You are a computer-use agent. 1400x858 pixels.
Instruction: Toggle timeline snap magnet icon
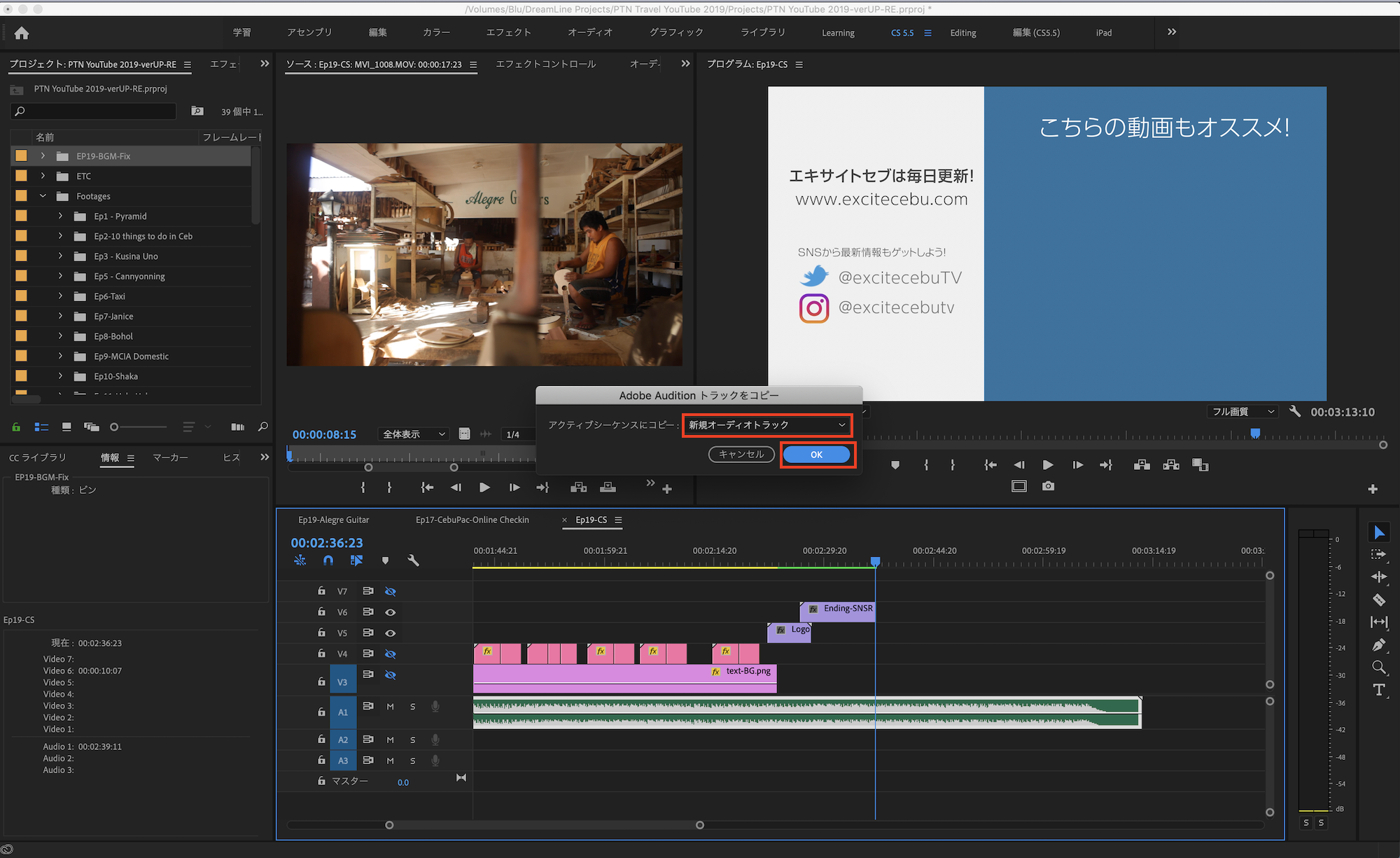click(x=328, y=560)
